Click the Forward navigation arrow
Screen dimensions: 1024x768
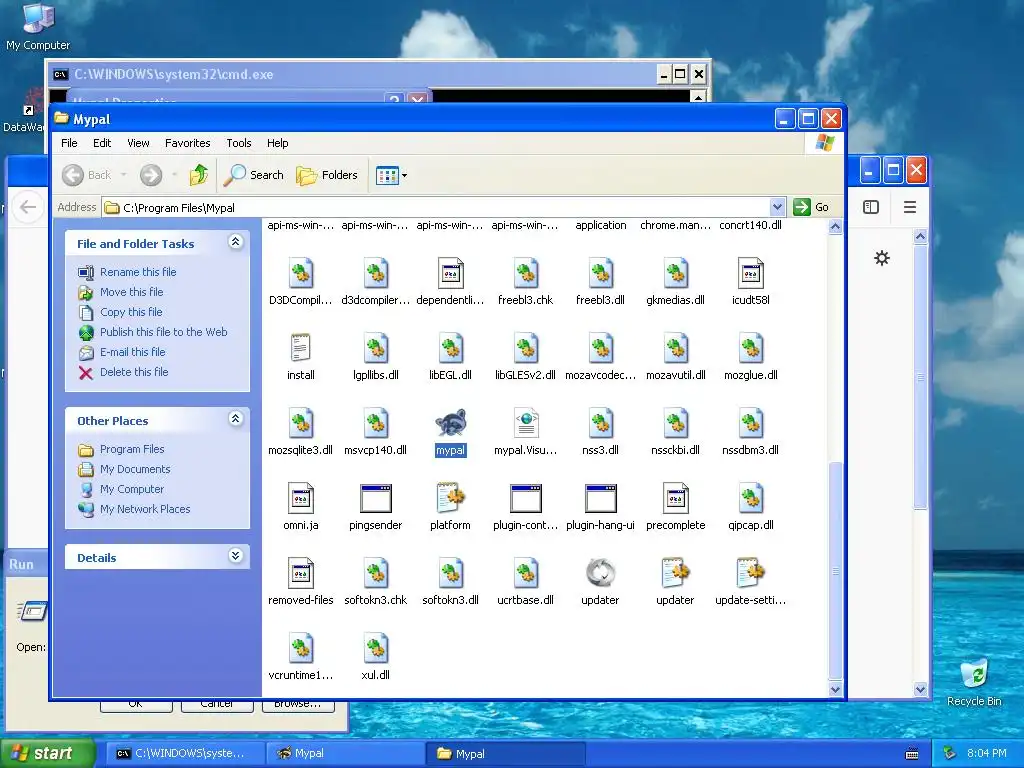coord(151,175)
